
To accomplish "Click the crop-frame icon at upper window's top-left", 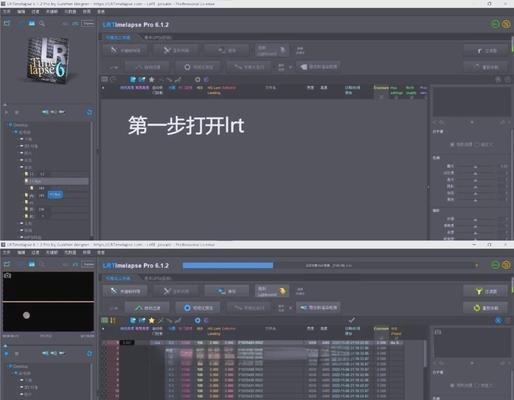I will [x=7, y=23].
